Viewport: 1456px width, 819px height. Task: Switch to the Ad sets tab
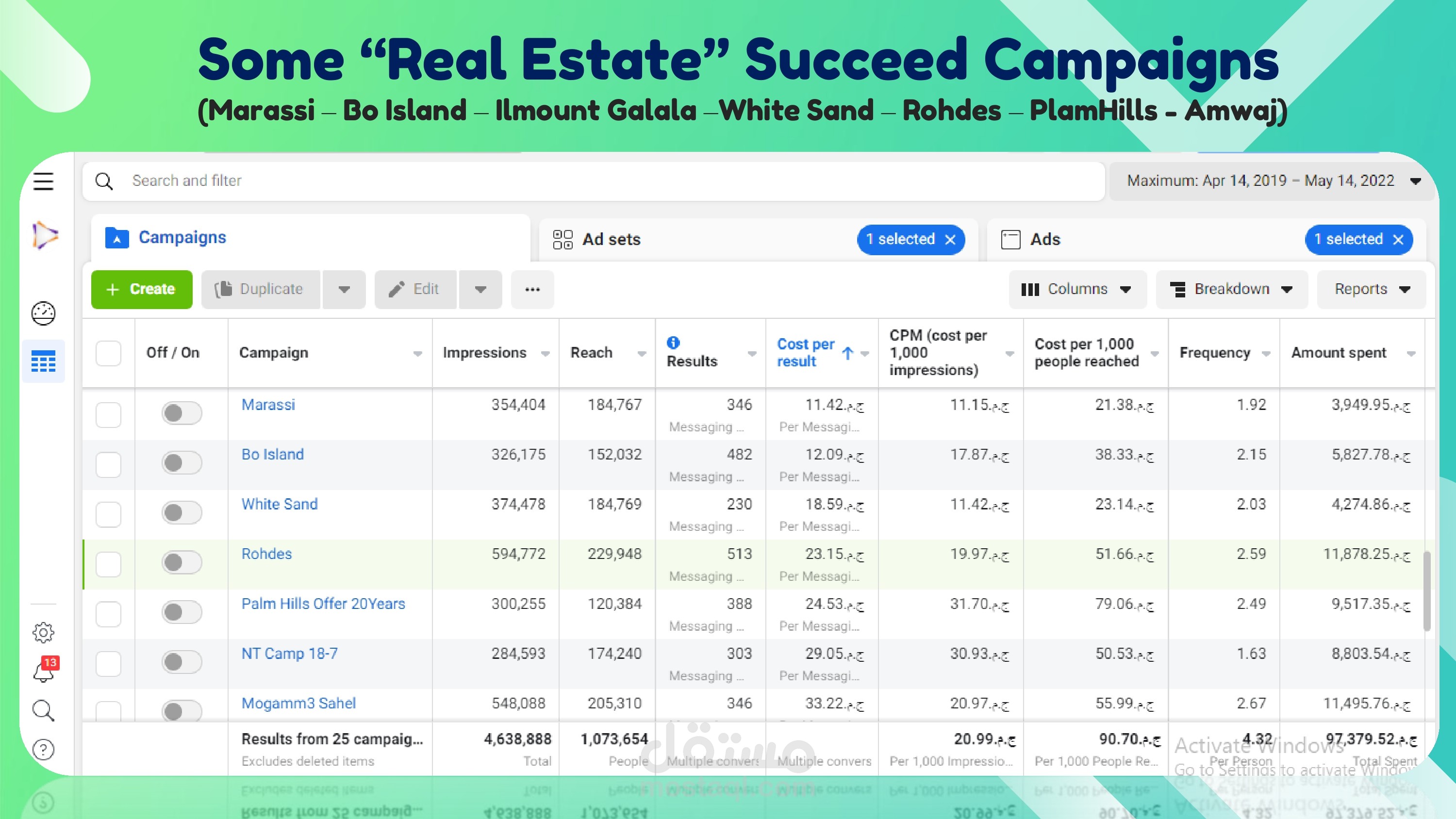point(759,240)
